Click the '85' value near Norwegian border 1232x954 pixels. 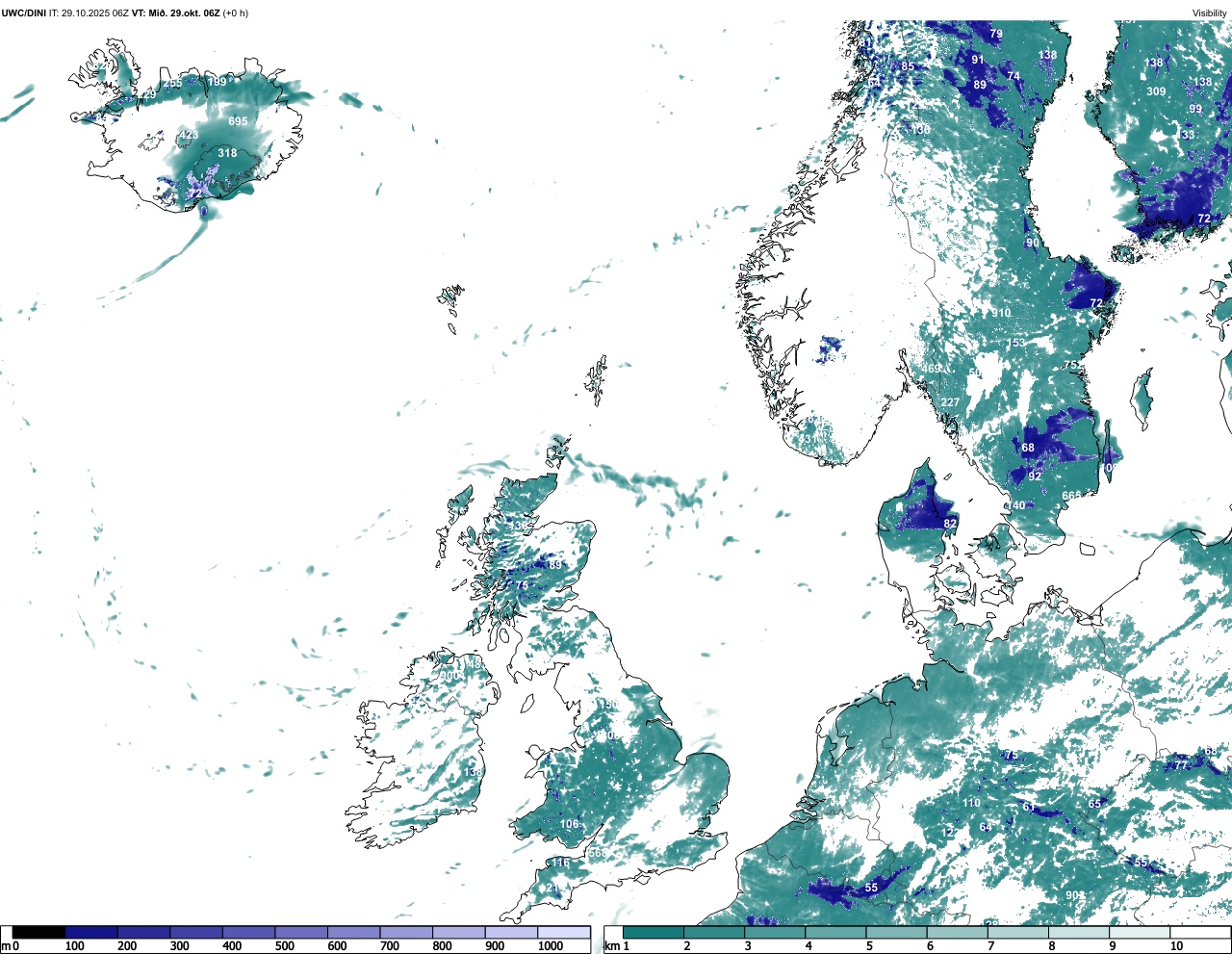point(908,66)
